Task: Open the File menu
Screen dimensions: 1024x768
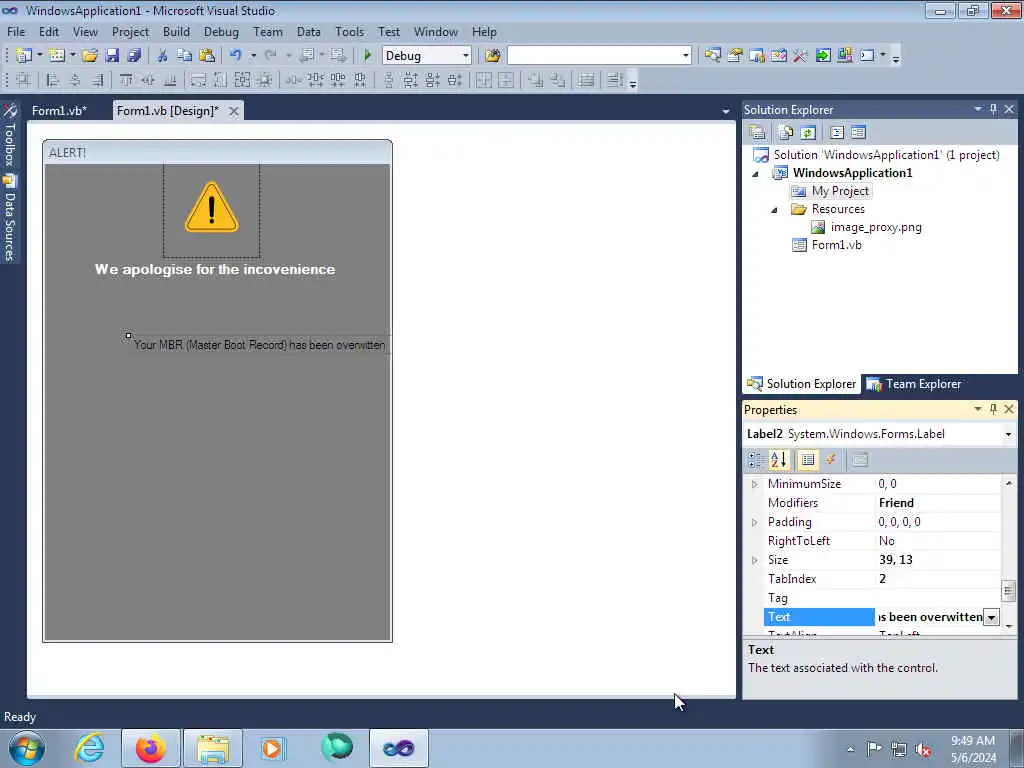Action: click(x=16, y=31)
